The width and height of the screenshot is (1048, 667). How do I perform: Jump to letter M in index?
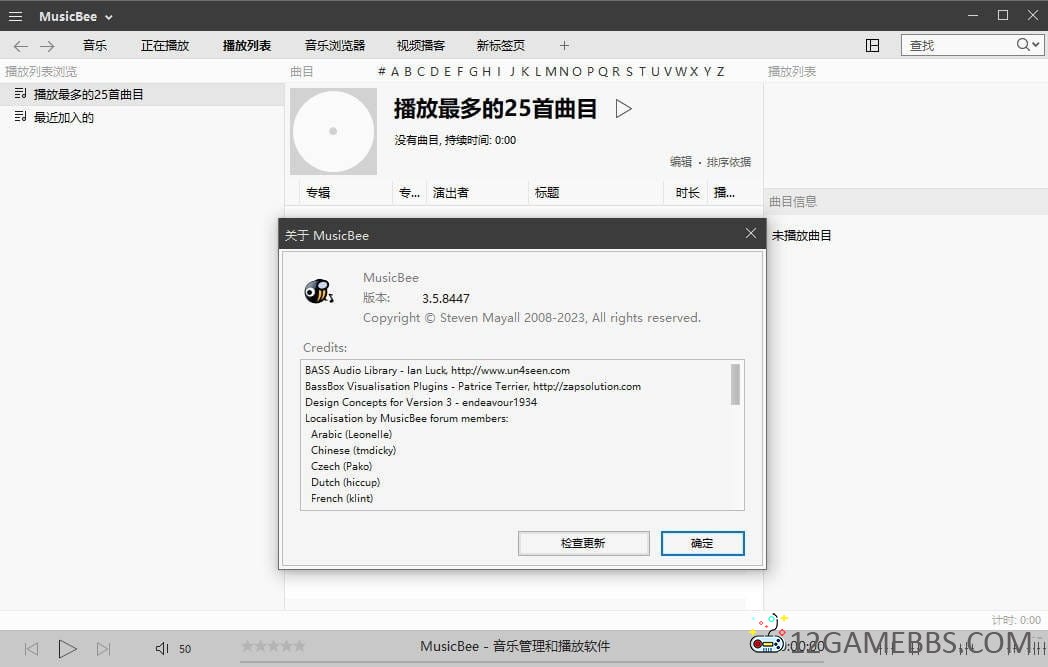[x=551, y=72]
